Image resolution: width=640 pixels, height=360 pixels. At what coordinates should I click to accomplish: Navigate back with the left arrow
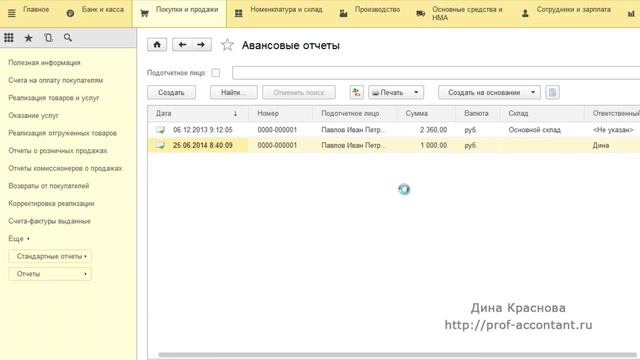click(182, 45)
